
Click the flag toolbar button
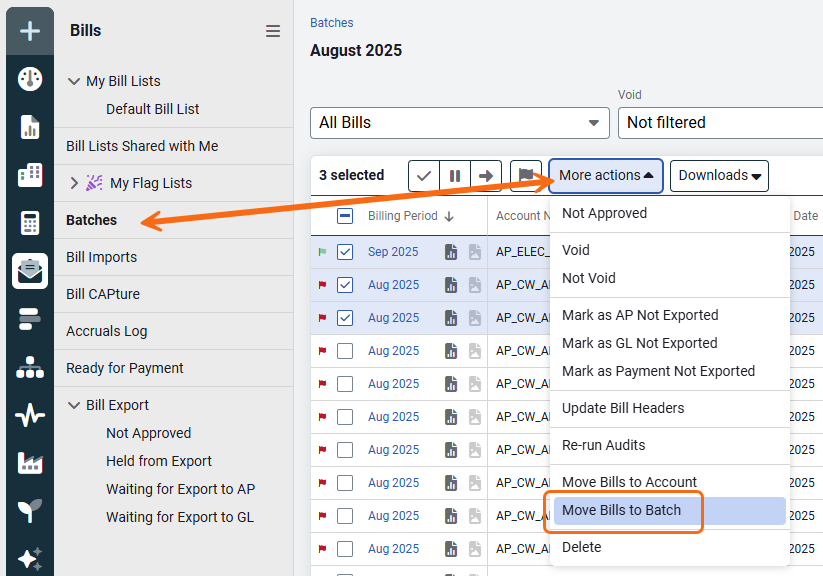(526, 175)
